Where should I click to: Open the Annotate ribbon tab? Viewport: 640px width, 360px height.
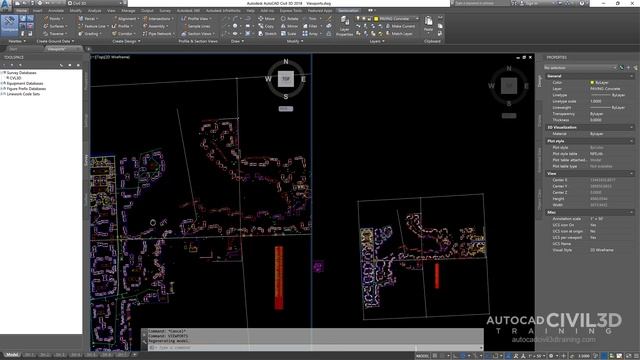(56, 11)
